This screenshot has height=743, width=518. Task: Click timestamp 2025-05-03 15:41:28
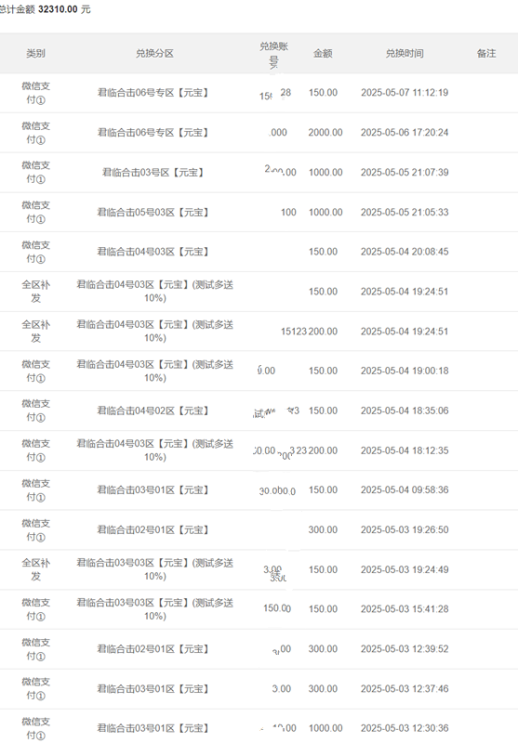point(404,609)
